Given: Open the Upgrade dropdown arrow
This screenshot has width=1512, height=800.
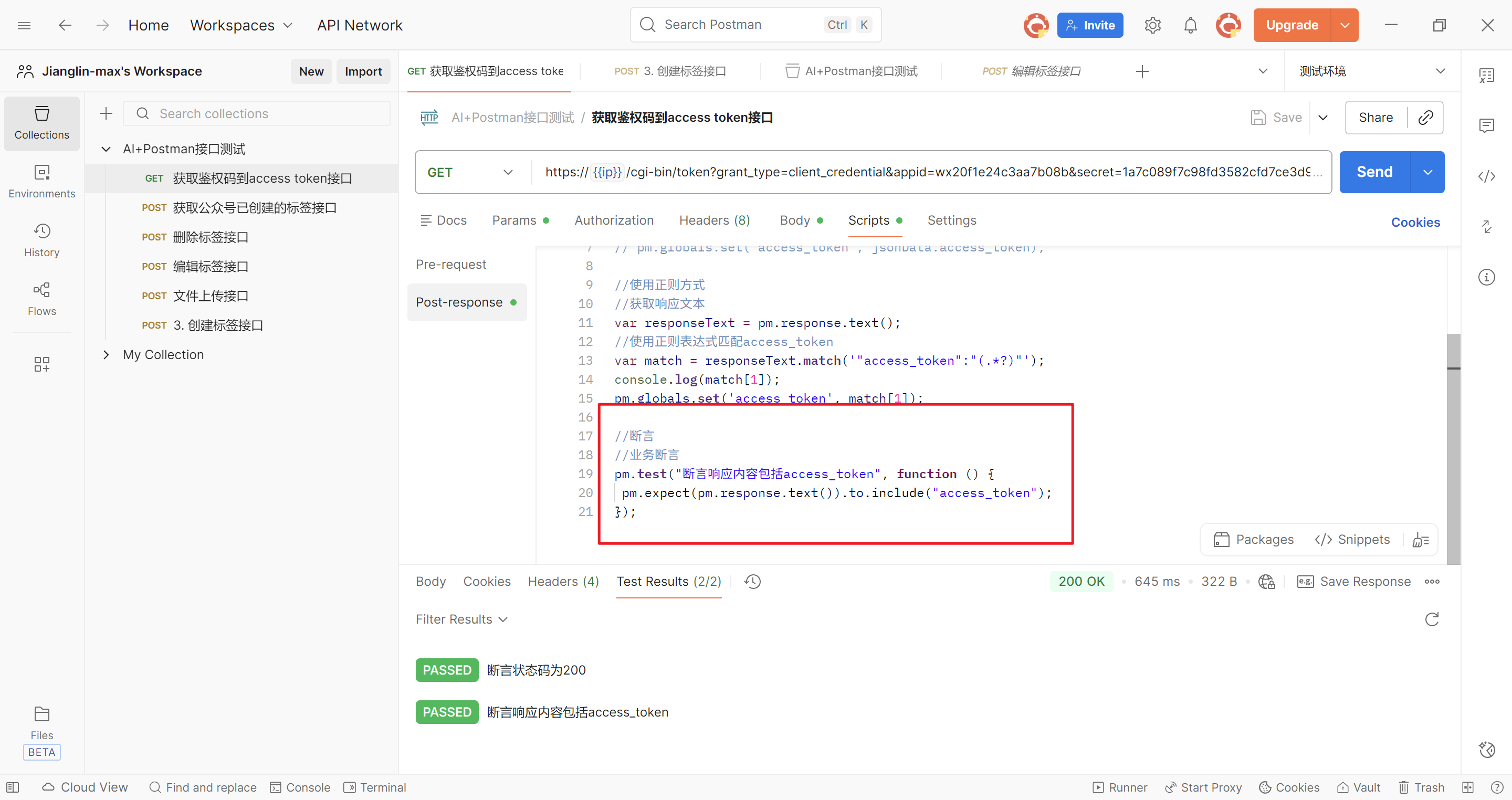Looking at the screenshot, I should pyautogui.click(x=1344, y=25).
